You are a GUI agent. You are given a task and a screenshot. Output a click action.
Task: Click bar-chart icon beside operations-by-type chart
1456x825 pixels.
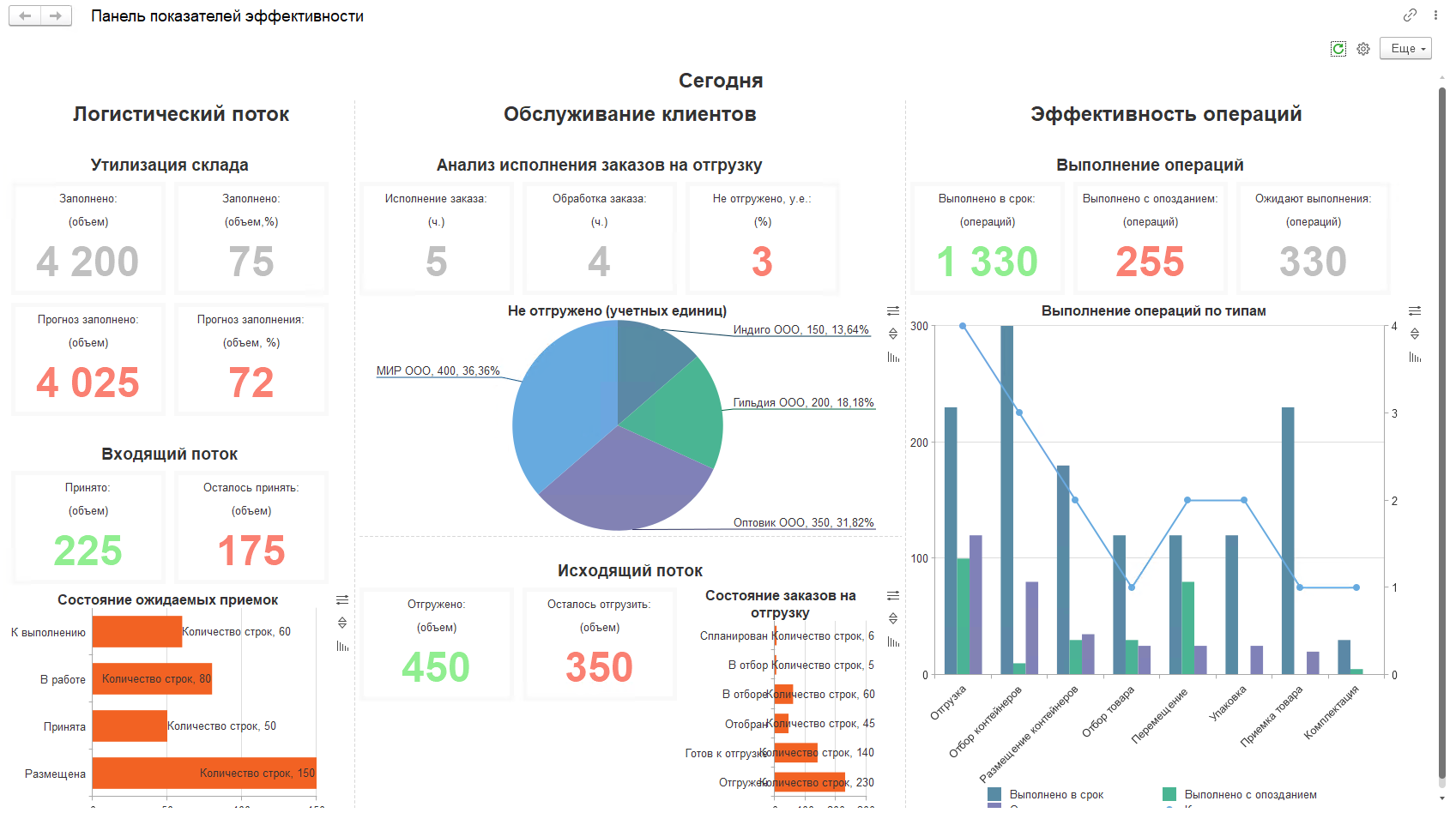coord(1415,357)
